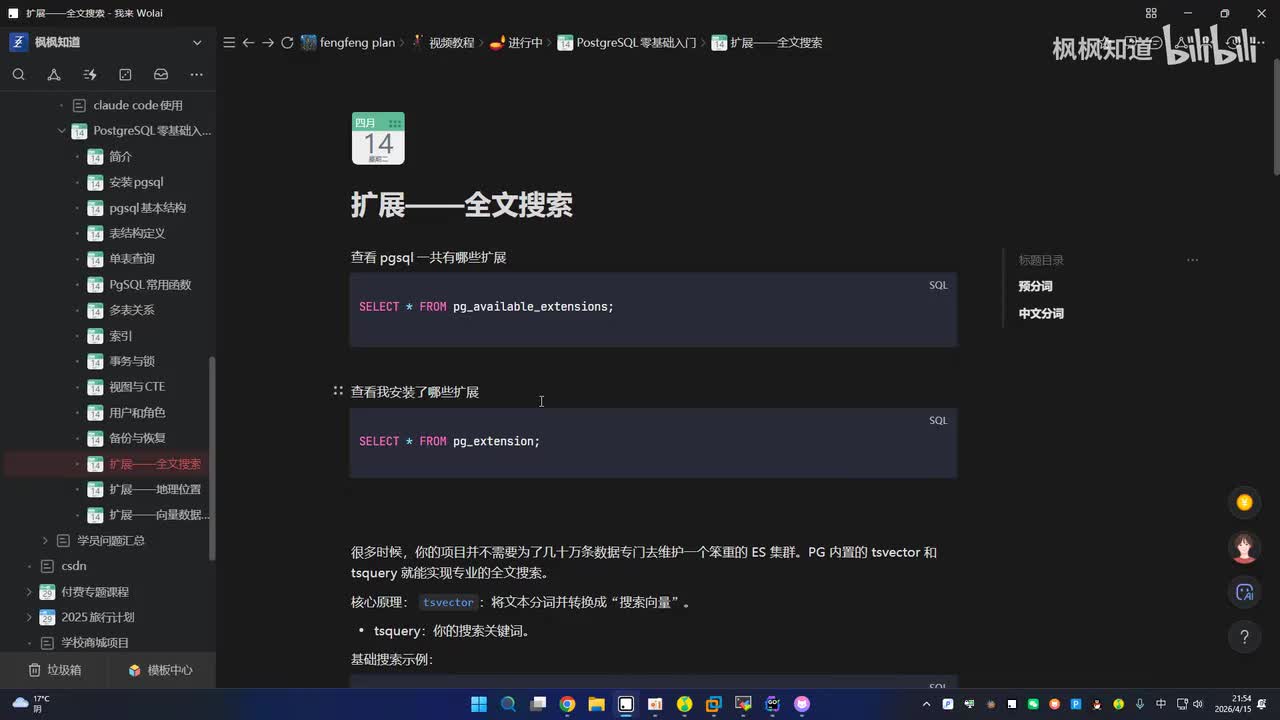
Task: Jump to 预分词 in outline
Action: point(1035,286)
